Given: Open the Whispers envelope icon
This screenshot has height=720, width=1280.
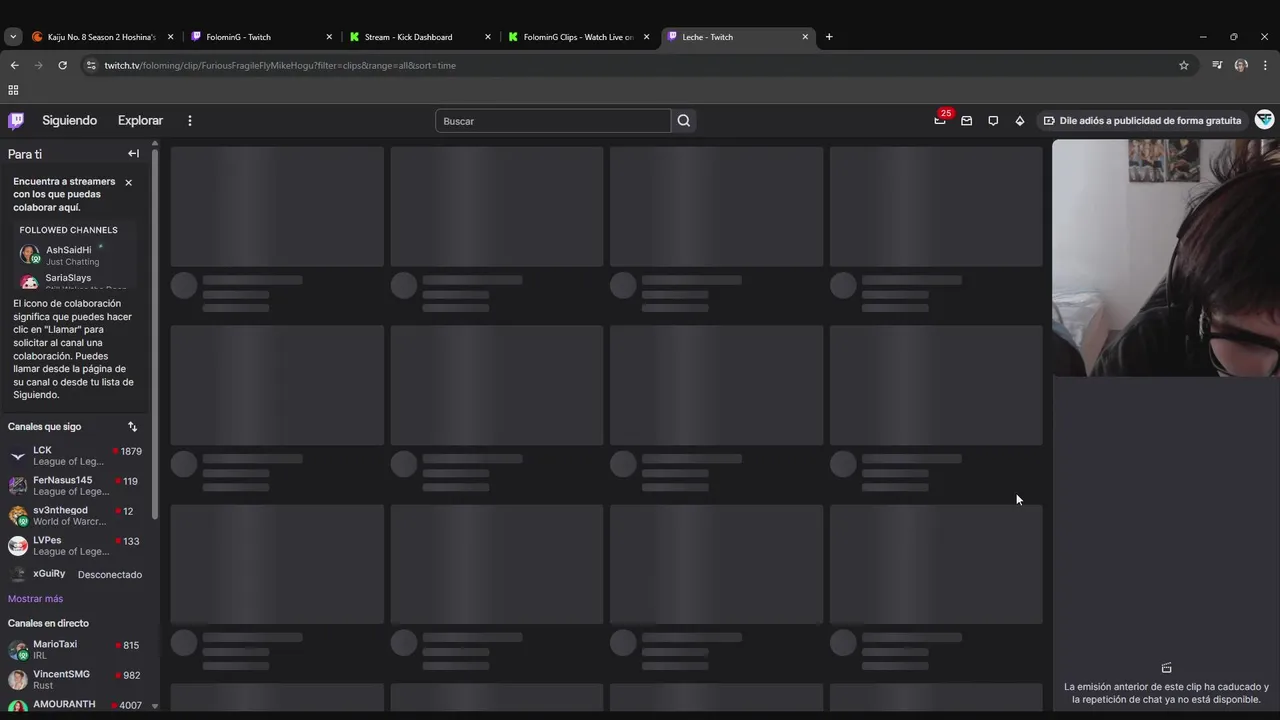Looking at the screenshot, I should pos(967,121).
